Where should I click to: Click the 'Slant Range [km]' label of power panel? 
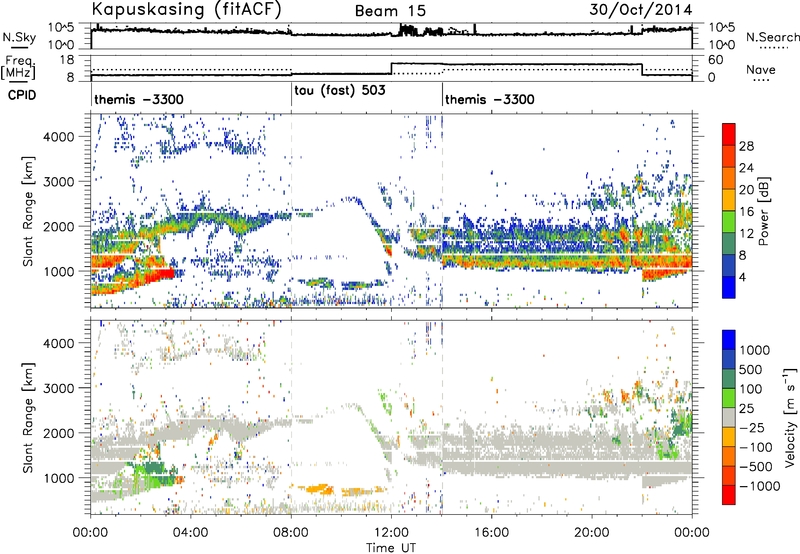point(28,211)
